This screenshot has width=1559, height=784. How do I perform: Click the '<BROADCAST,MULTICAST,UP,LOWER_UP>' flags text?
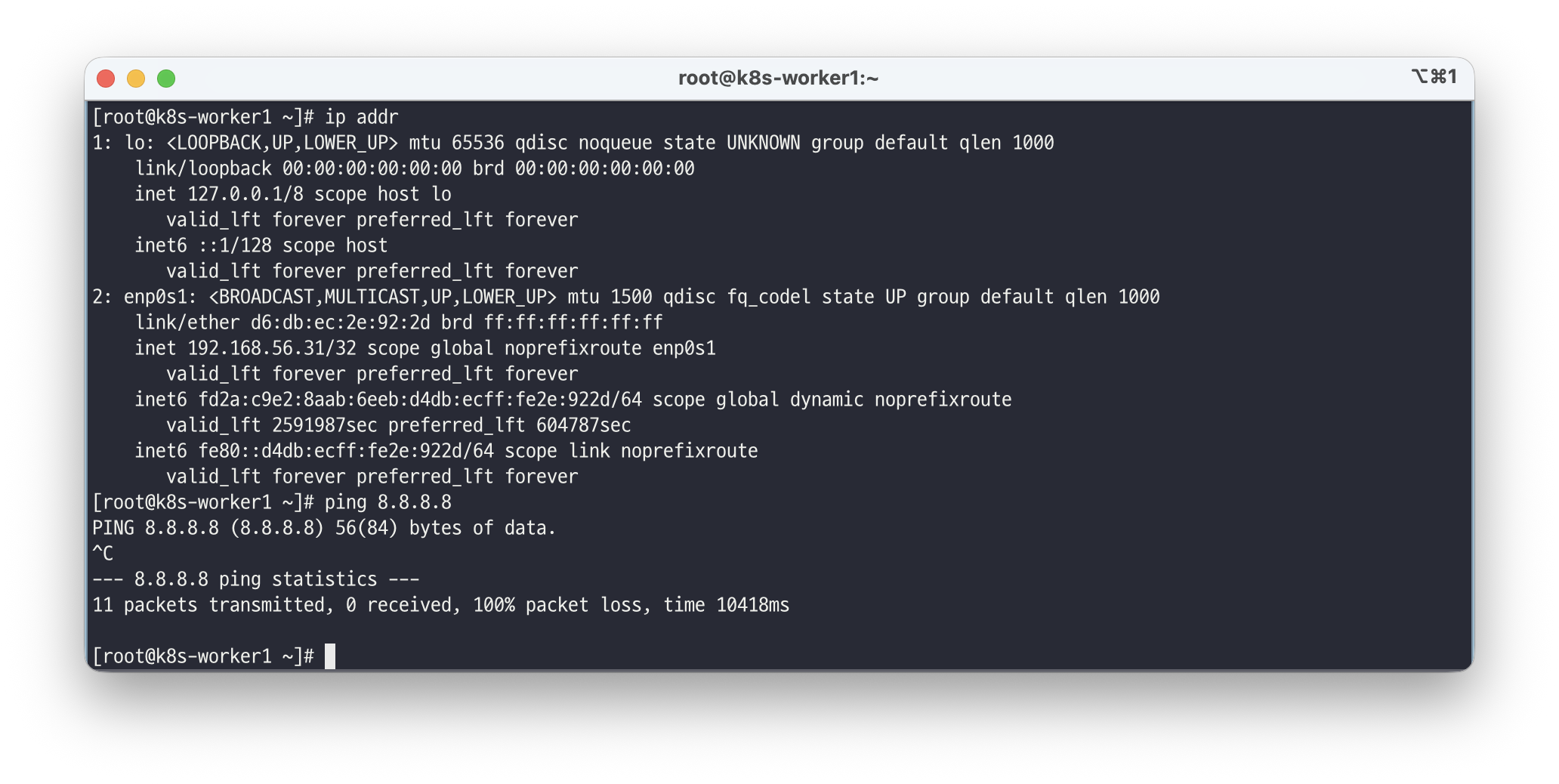click(x=382, y=297)
